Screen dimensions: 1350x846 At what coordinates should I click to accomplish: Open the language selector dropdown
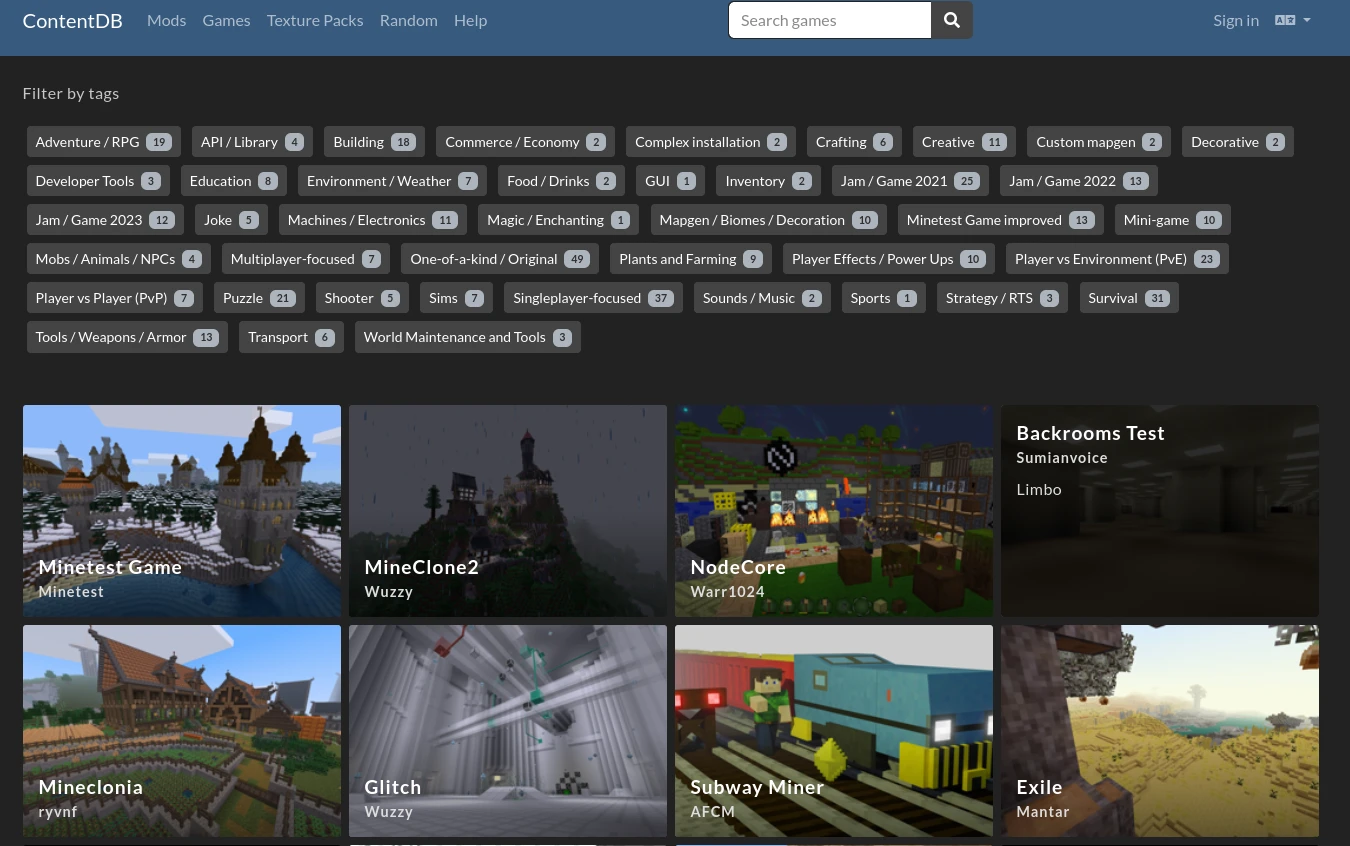1292,20
